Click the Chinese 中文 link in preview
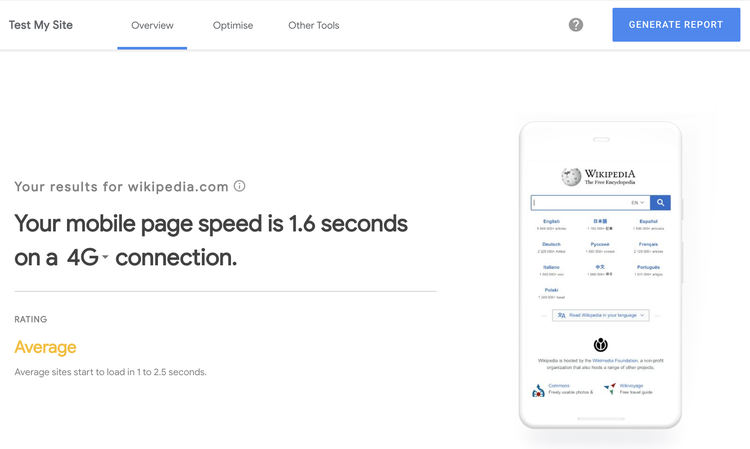 click(x=600, y=267)
